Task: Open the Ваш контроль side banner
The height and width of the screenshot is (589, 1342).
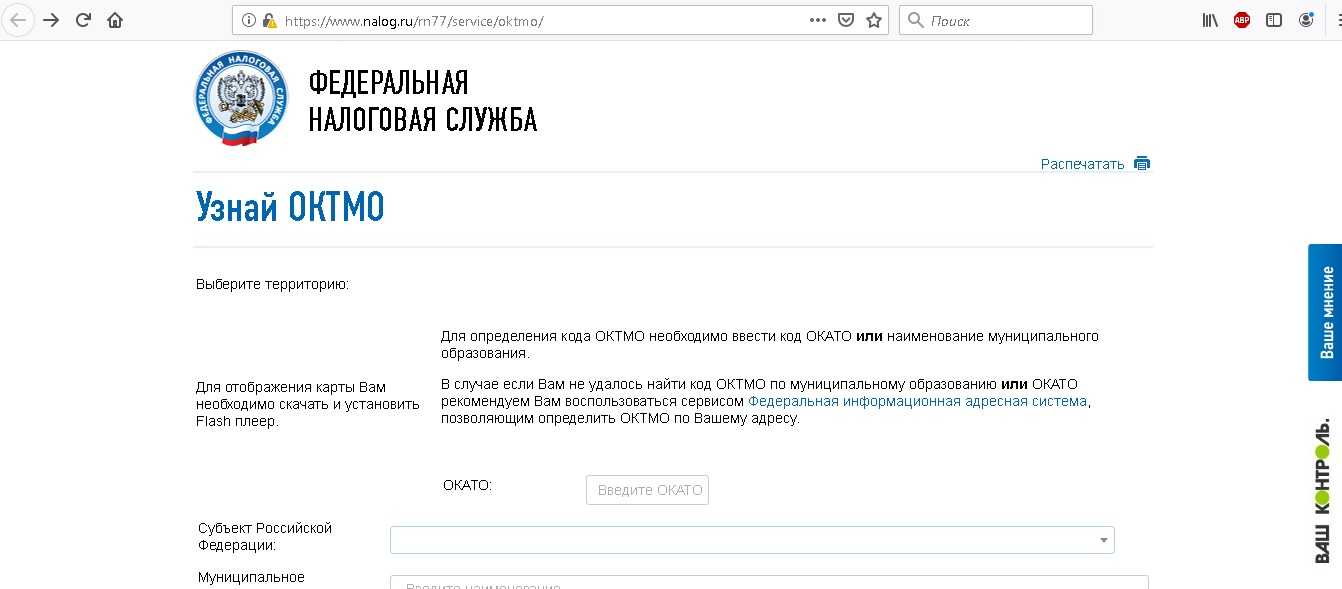Action: click(x=1322, y=491)
